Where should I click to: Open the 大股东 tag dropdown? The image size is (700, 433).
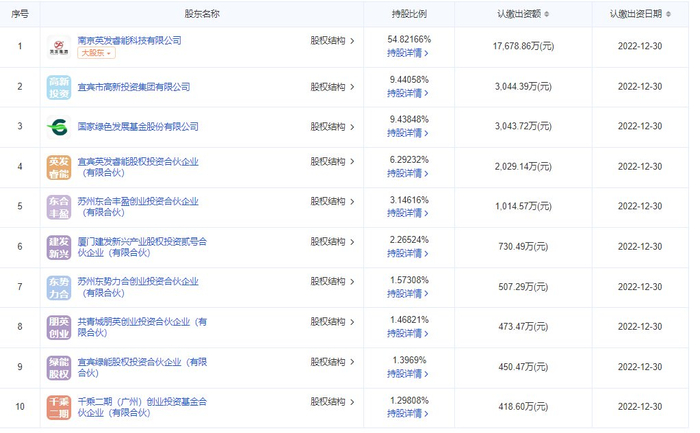[96, 53]
